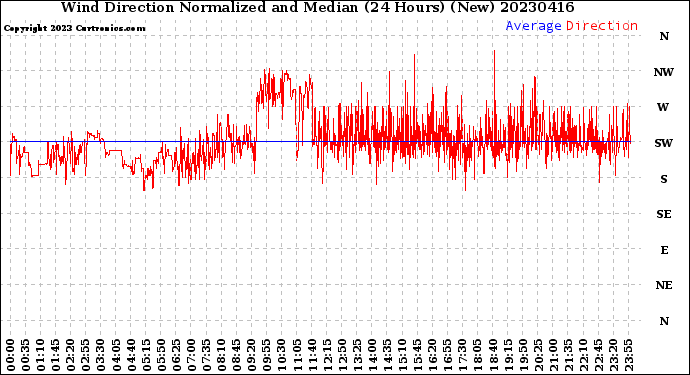Click the 04:05 time axis label
Screen dimensions: 690x375
pyautogui.click(x=116, y=356)
